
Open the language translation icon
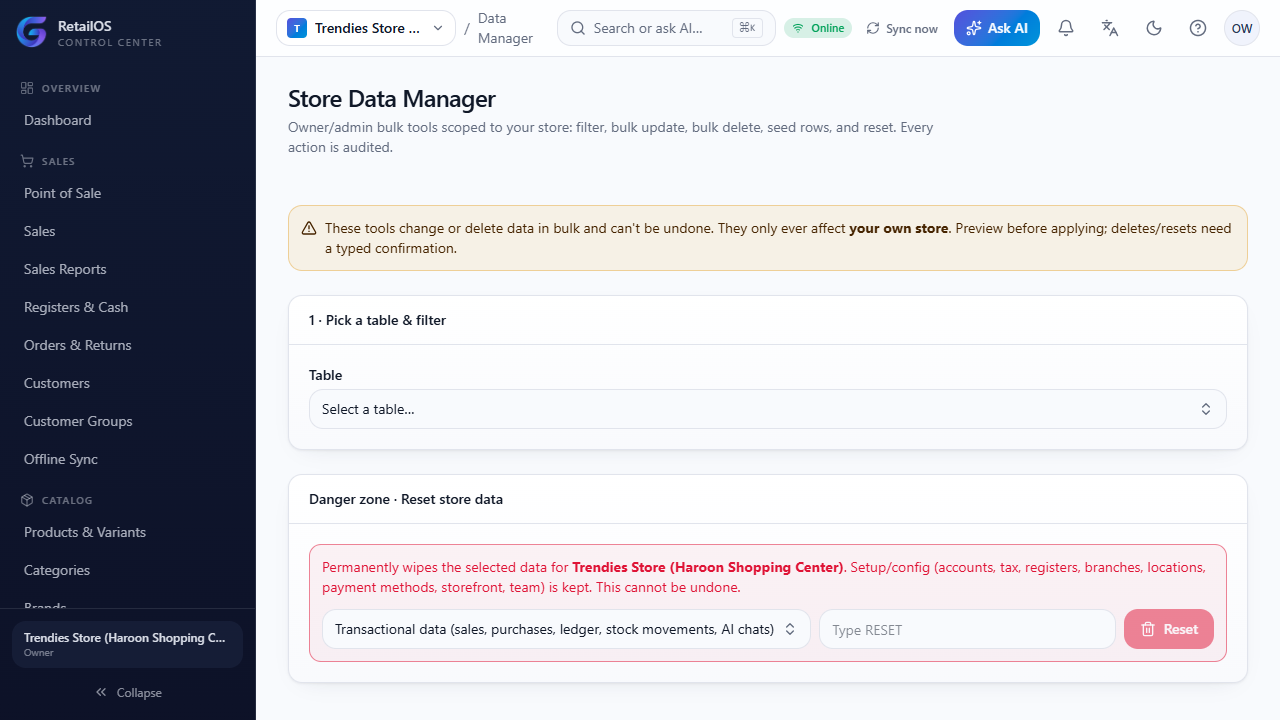point(1110,28)
